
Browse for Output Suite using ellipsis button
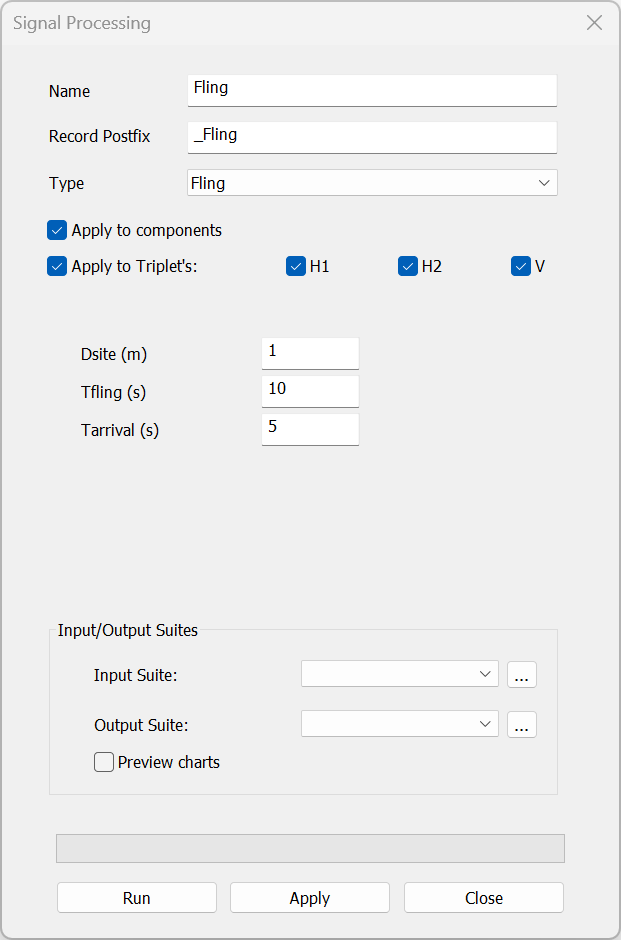[521, 725]
